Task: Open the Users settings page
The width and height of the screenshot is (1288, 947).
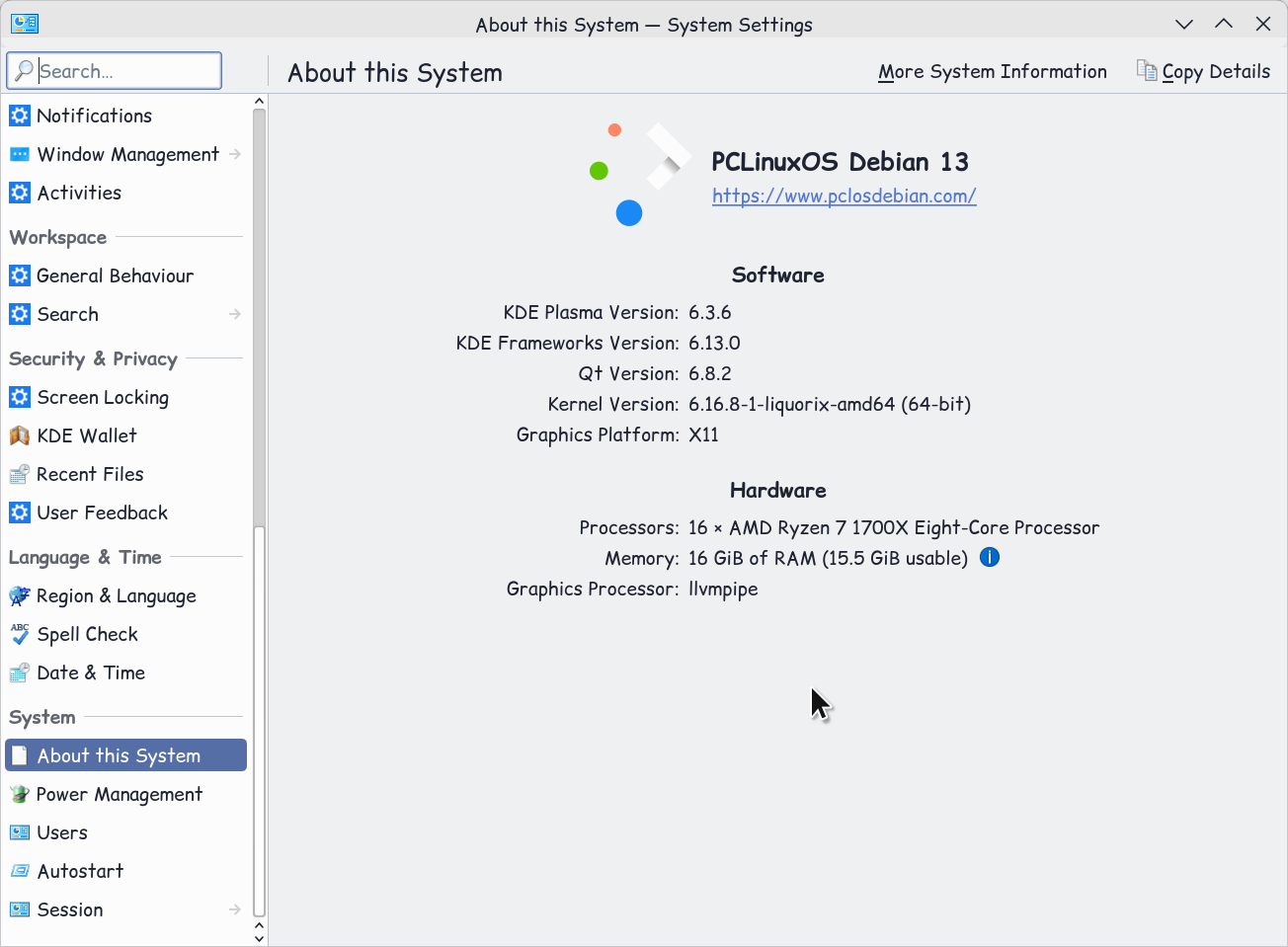Action: pos(62,832)
